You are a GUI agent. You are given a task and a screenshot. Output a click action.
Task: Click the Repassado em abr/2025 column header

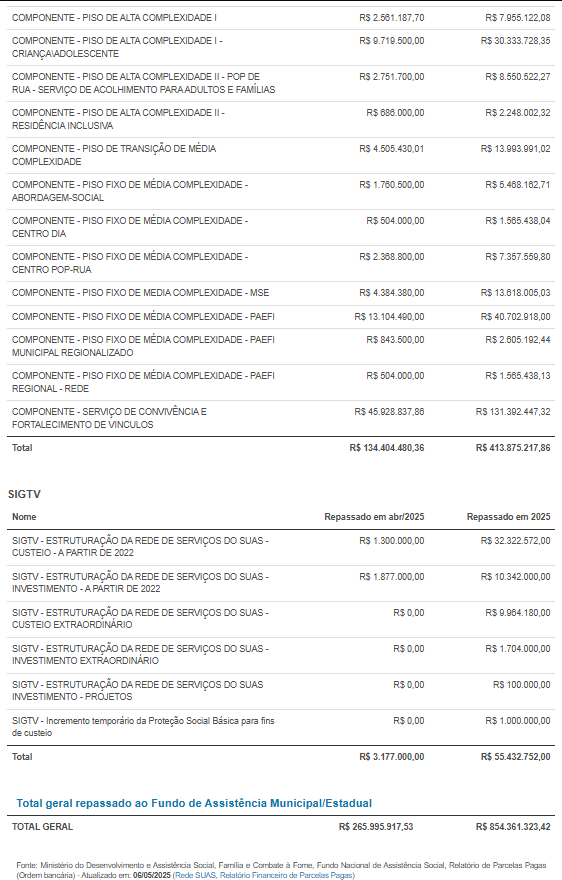click(374, 517)
